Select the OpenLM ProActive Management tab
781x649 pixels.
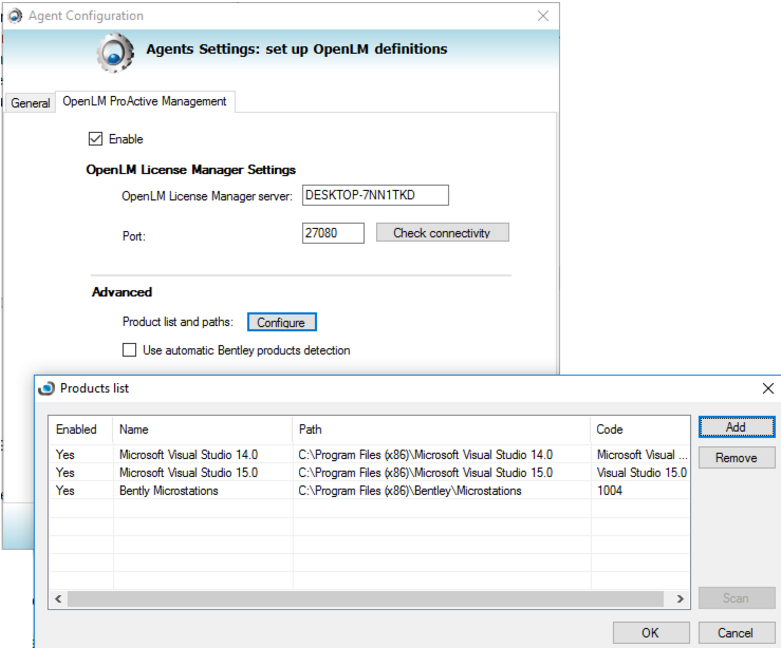pos(145,101)
